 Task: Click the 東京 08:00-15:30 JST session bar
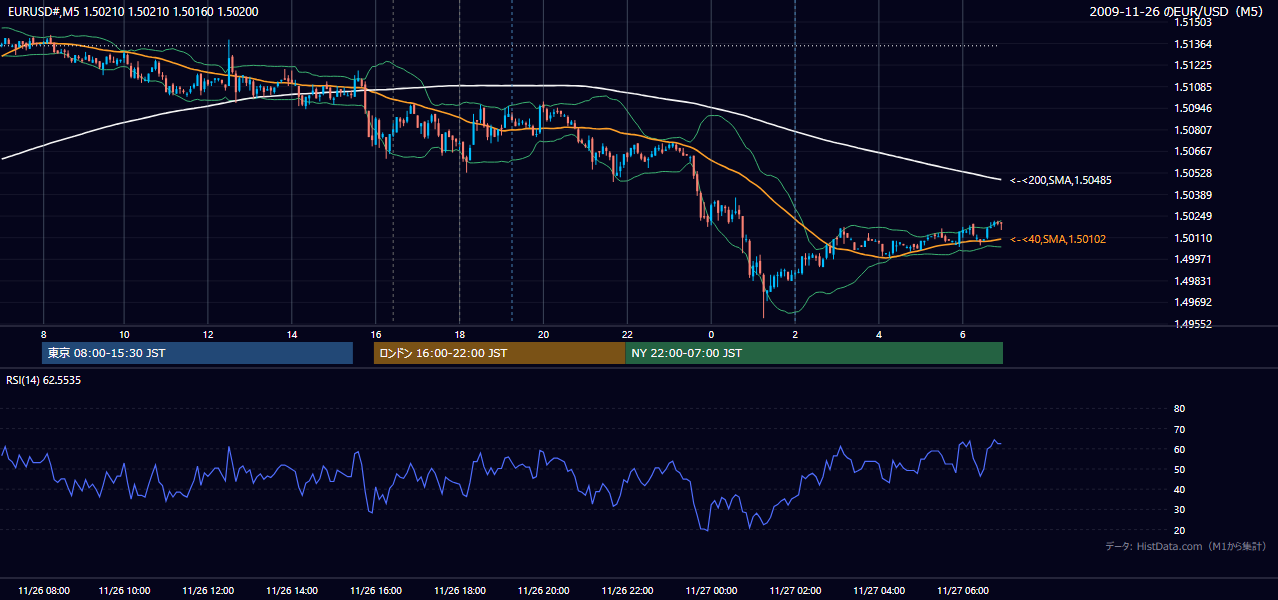point(197,353)
